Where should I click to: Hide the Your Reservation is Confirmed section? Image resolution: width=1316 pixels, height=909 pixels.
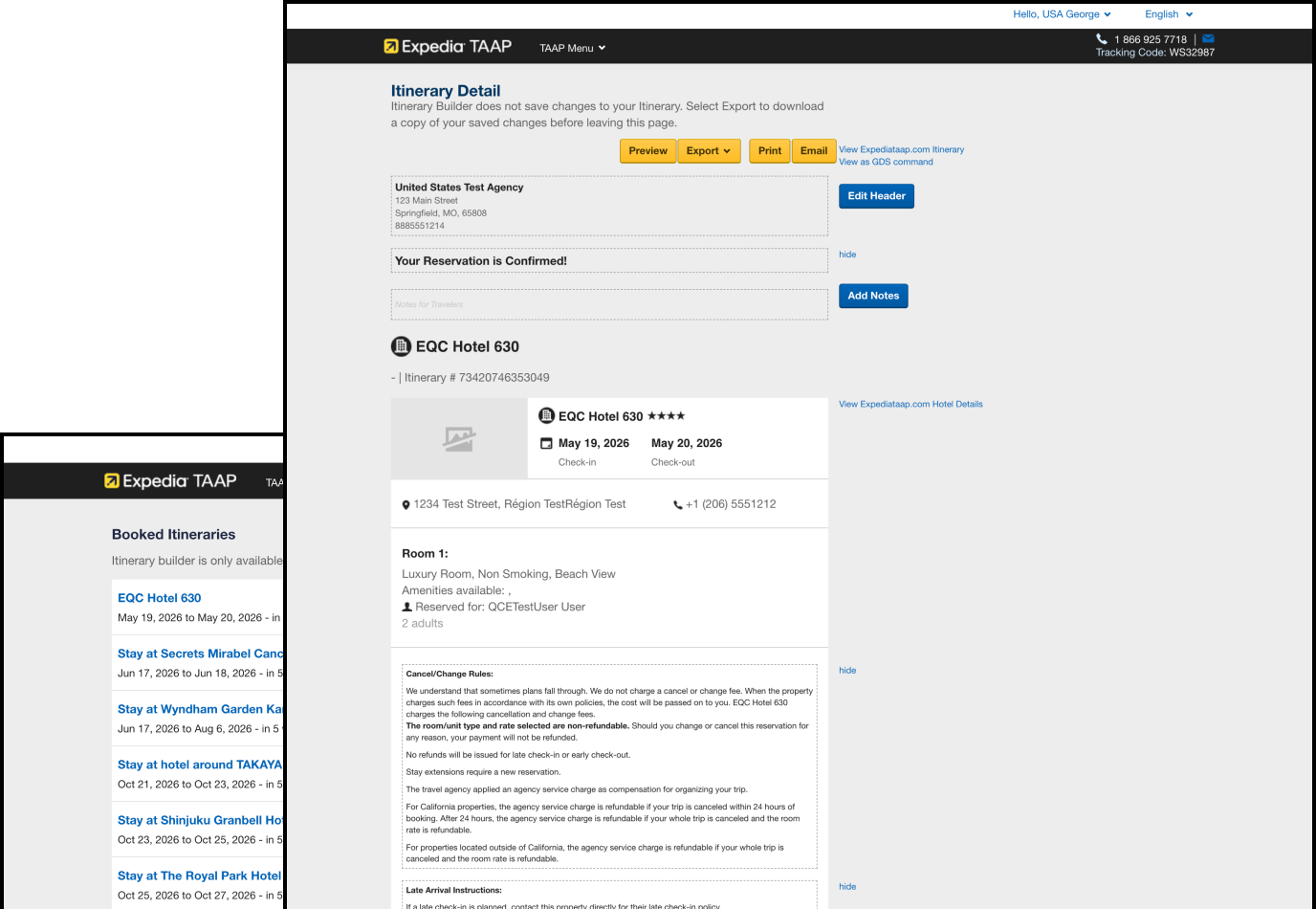point(847,255)
